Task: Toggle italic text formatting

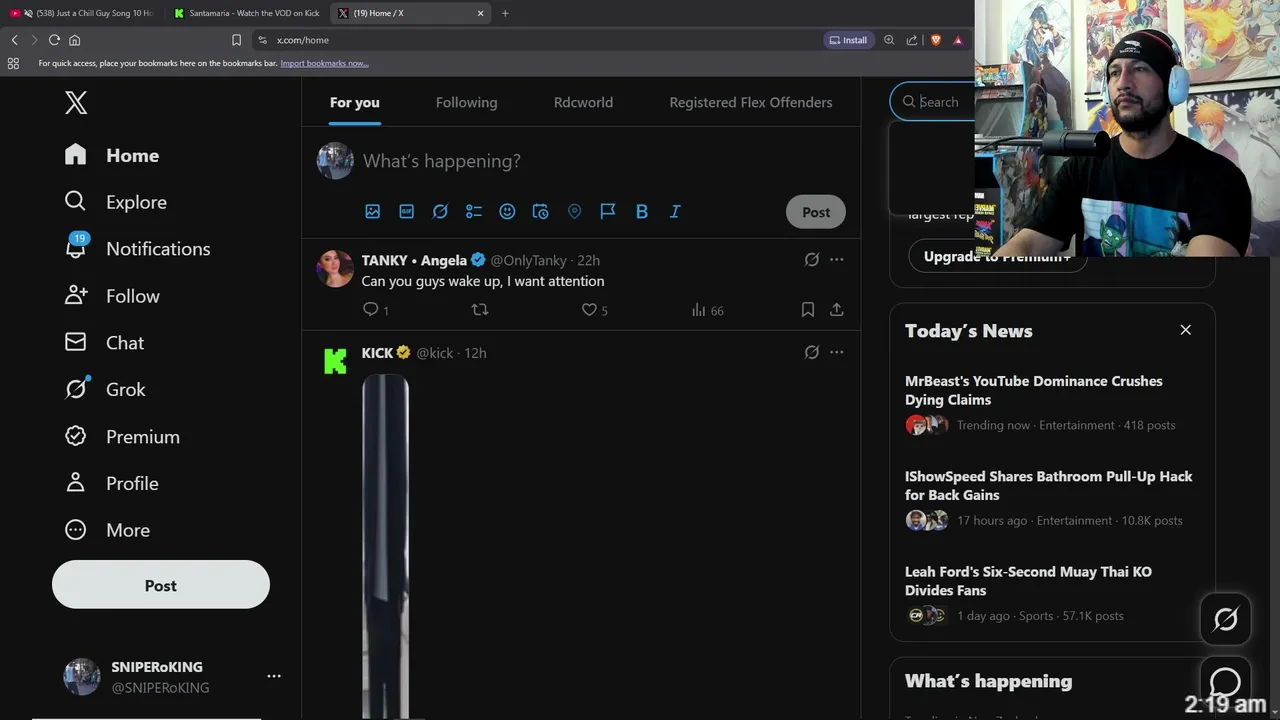Action: (x=675, y=211)
